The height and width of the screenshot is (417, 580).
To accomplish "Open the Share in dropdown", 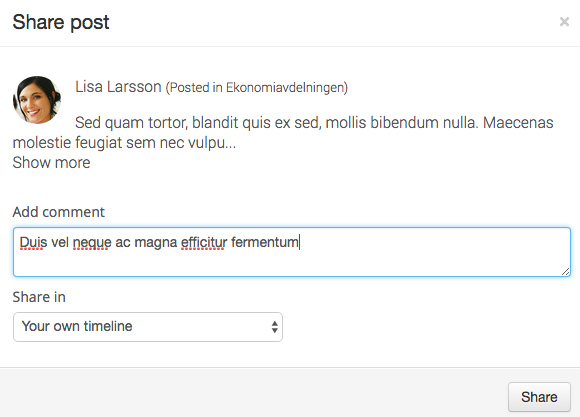I will (x=148, y=327).
